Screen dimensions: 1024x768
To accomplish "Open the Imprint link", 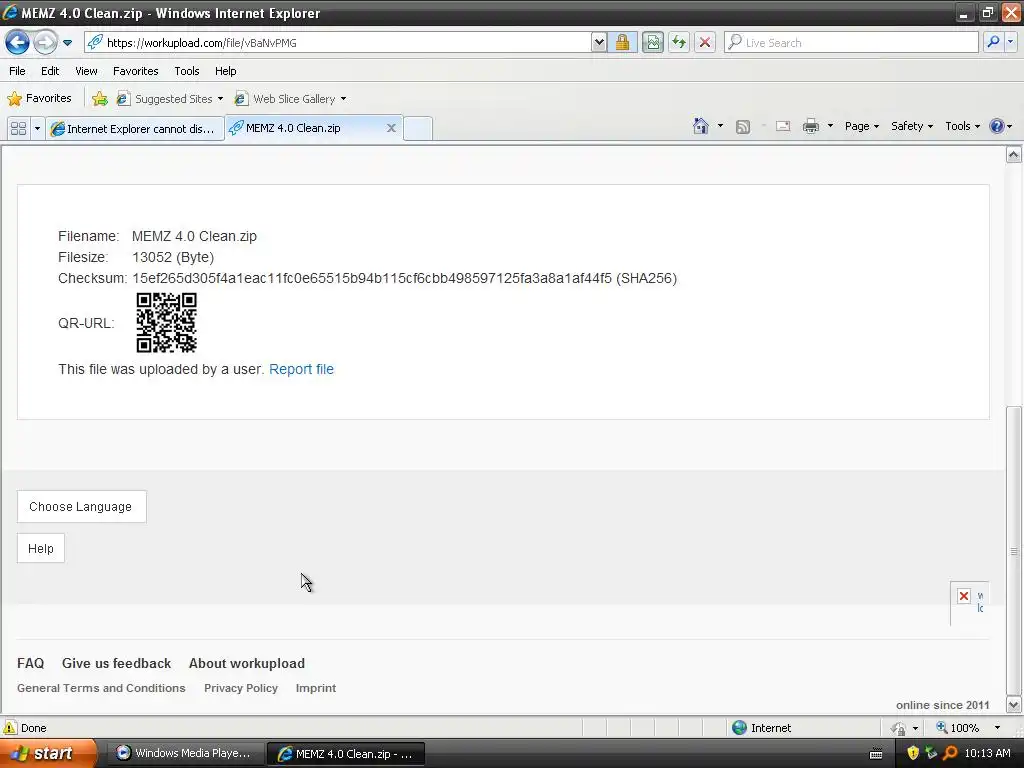I will tap(316, 688).
